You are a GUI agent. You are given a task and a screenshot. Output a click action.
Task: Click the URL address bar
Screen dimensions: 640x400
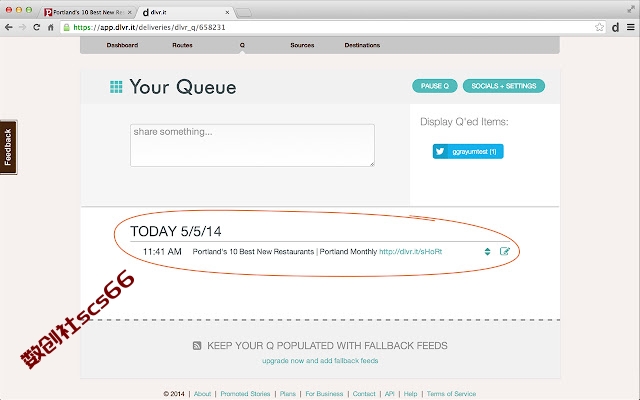click(331, 27)
